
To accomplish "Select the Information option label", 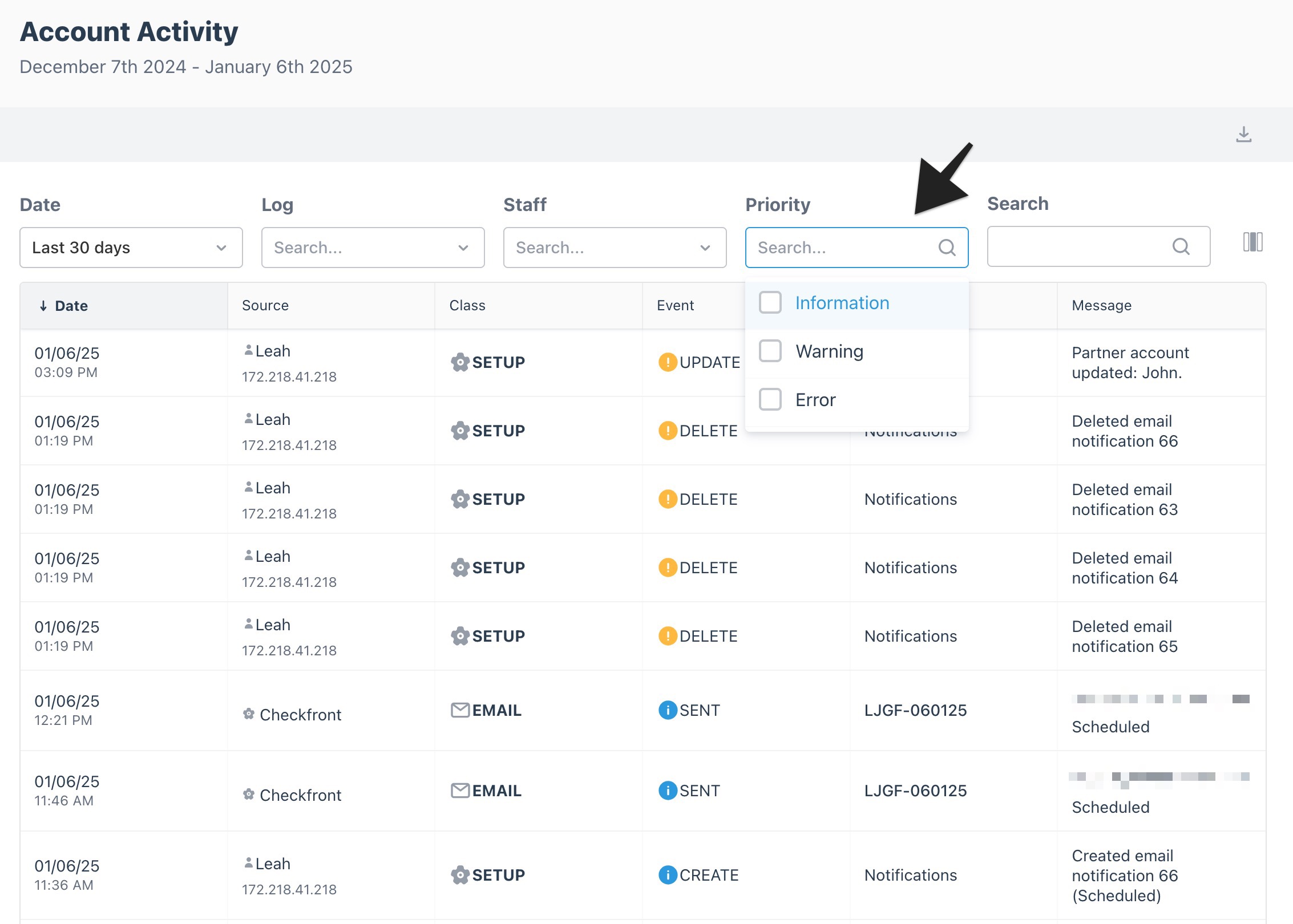I will tap(842, 303).
